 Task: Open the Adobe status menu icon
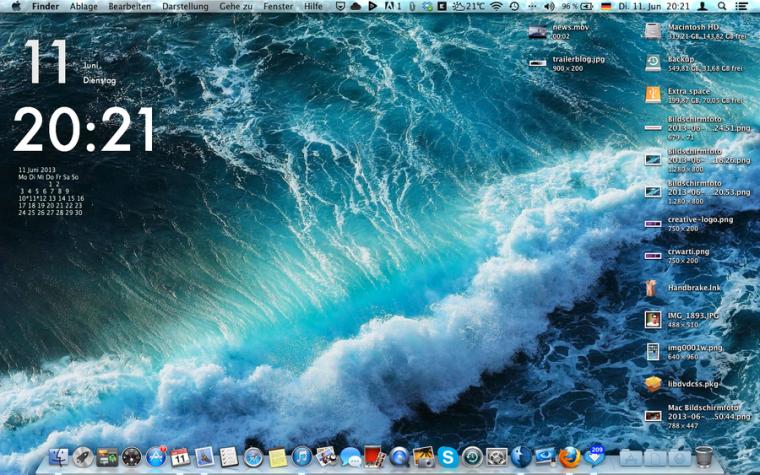[x=392, y=6]
